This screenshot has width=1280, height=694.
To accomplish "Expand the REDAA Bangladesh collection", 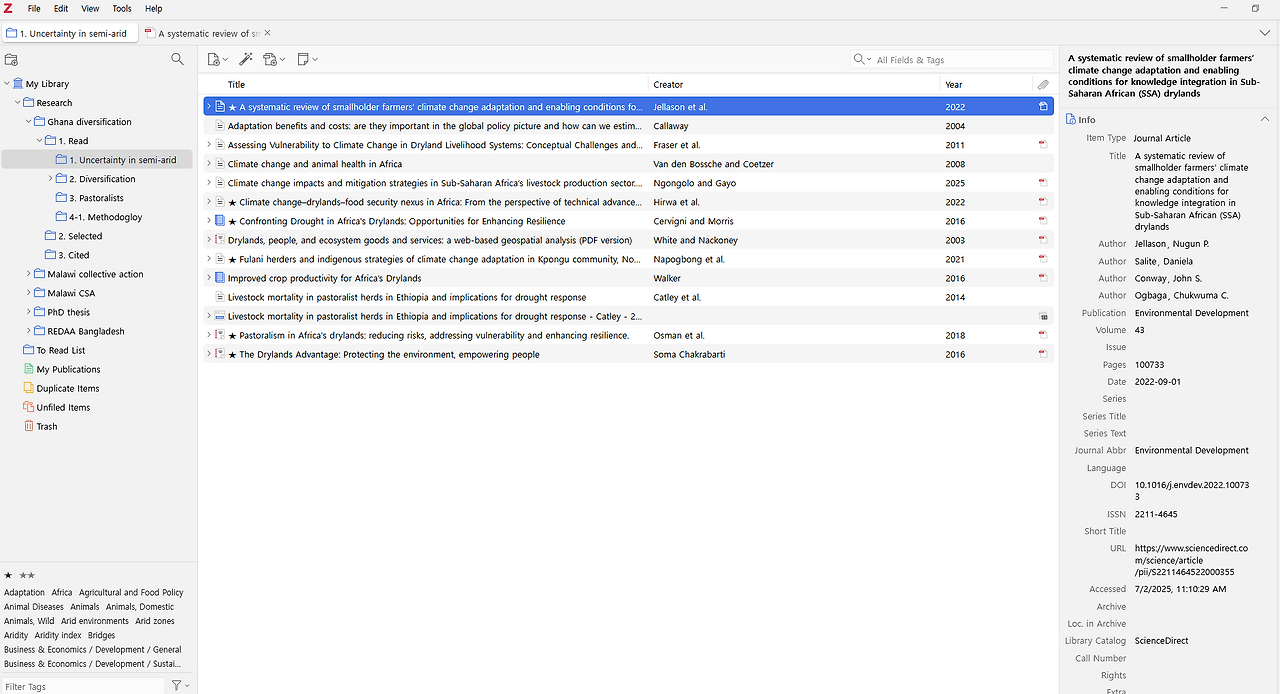I will (x=29, y=331).
